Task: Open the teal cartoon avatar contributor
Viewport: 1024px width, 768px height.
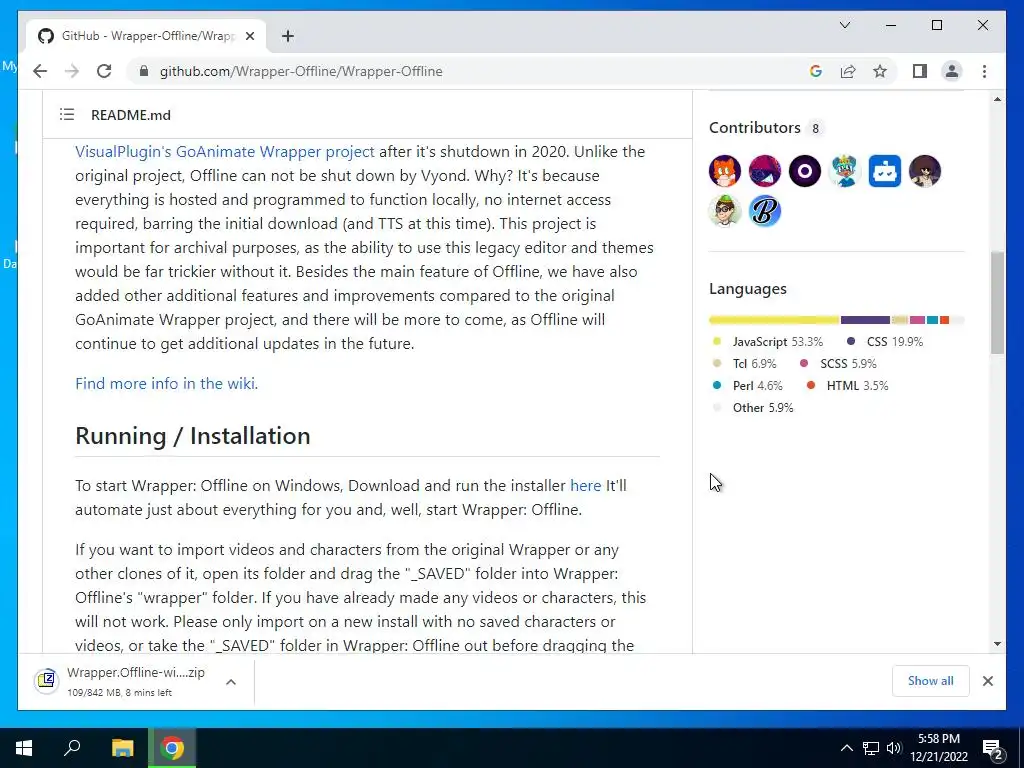Action: click(844, 171)
